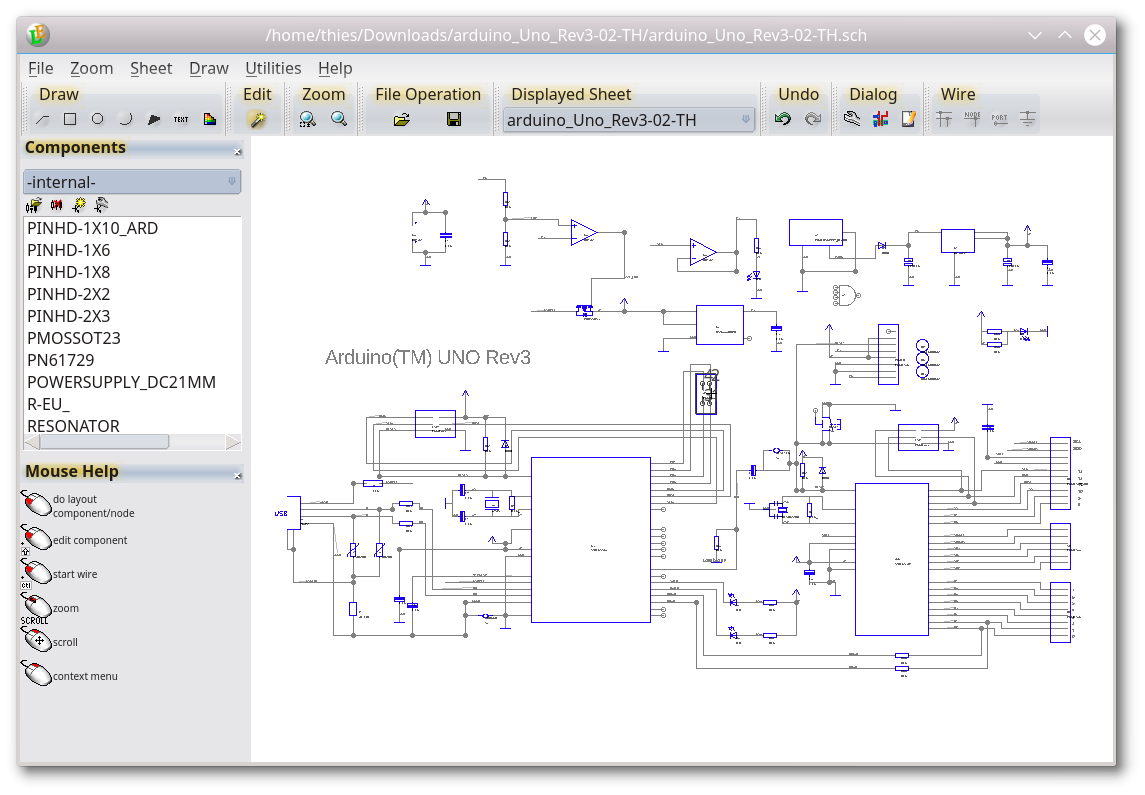The width and height of the screenshot is (1145, 795).
Task: Select the TEXT drawing tool
Action: point(181,119)
